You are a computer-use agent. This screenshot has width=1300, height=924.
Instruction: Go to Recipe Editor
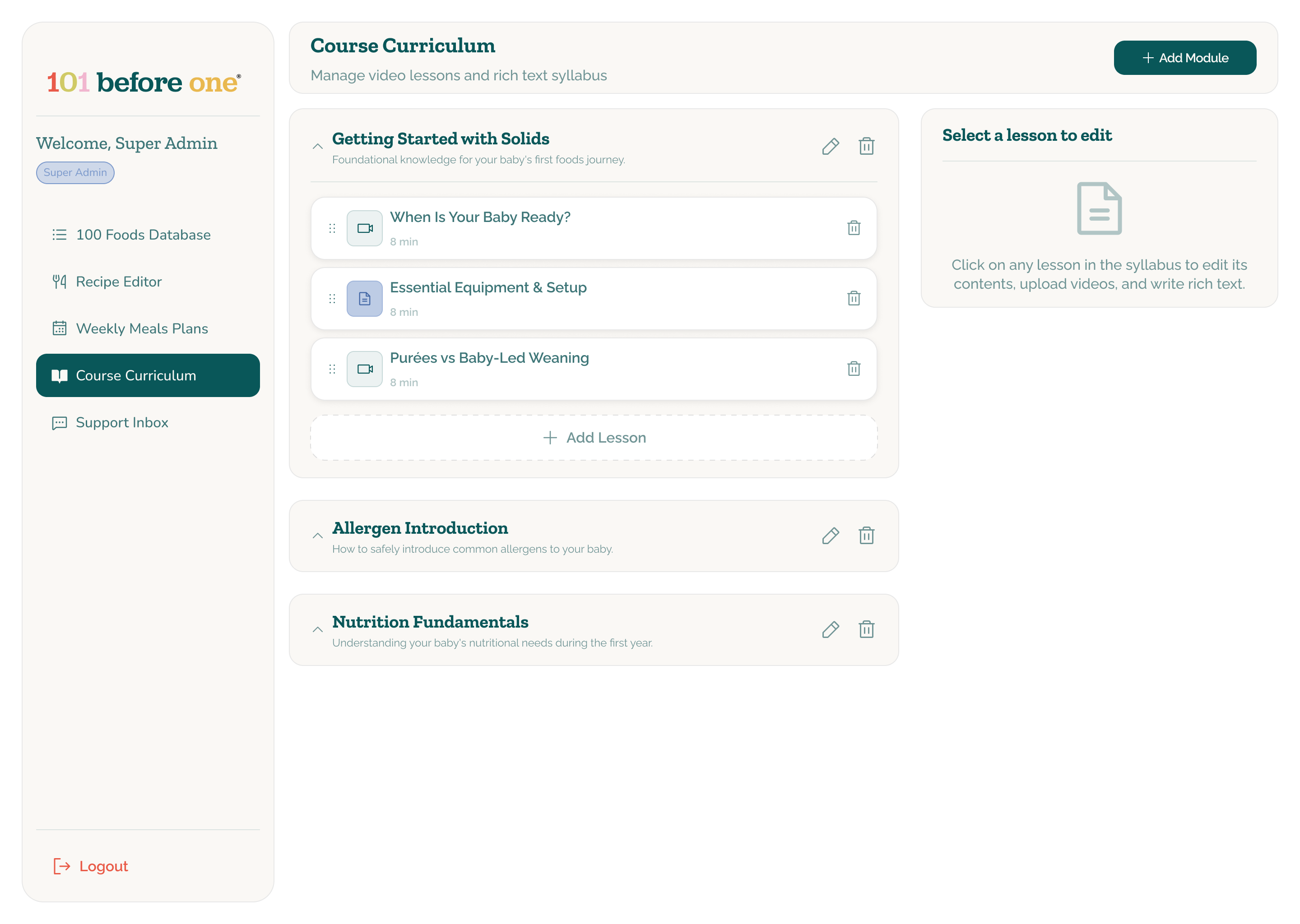click(148, 282)
